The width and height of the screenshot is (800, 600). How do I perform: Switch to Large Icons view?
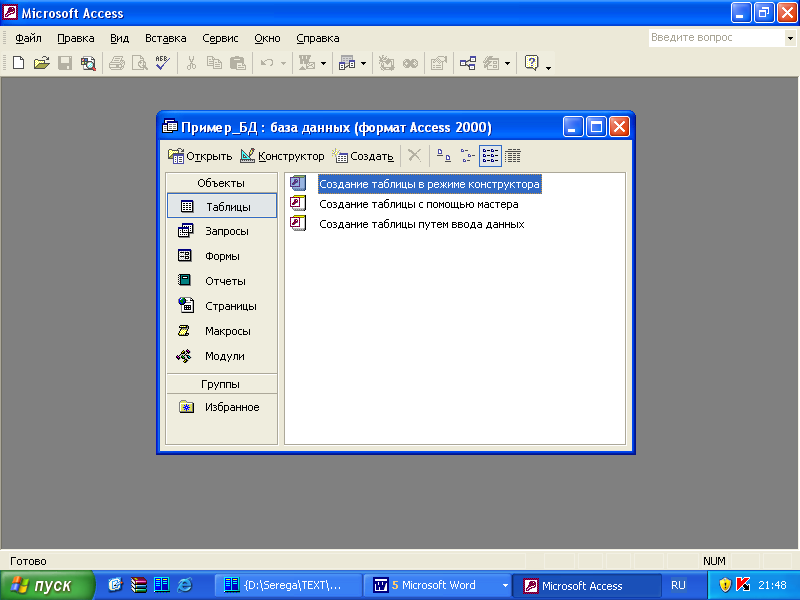pos(444,156)
